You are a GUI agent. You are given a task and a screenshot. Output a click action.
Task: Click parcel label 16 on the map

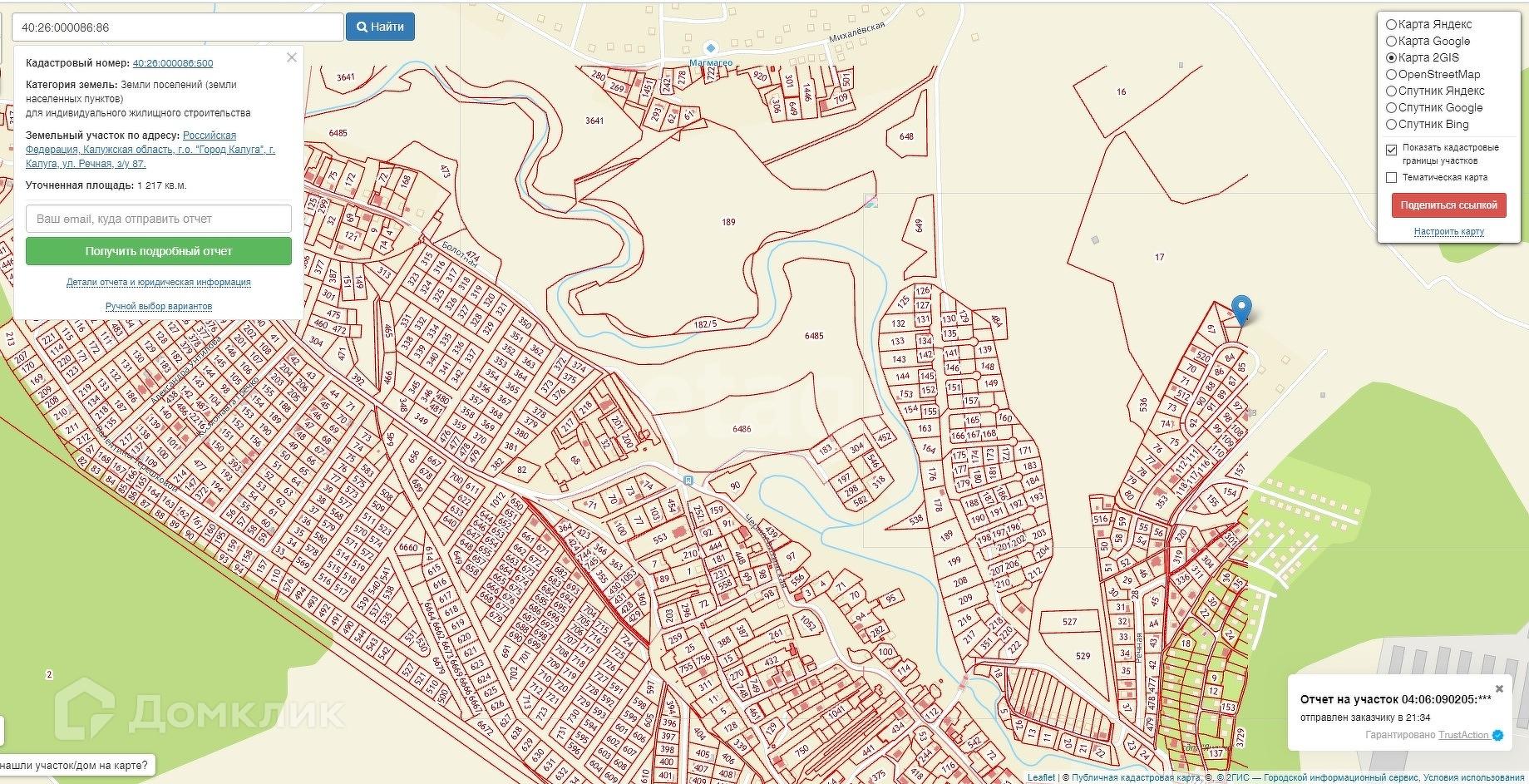1122,92
